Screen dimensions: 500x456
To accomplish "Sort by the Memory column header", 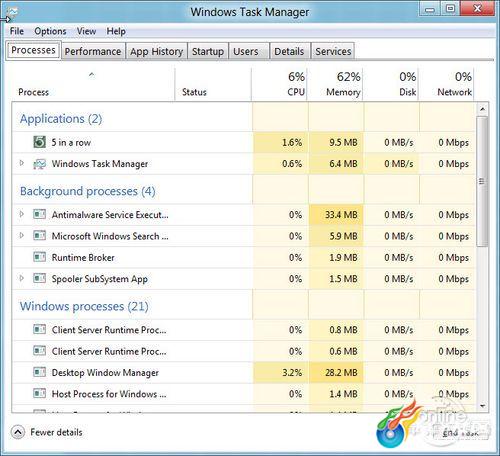I will click(x=335, y=84).
